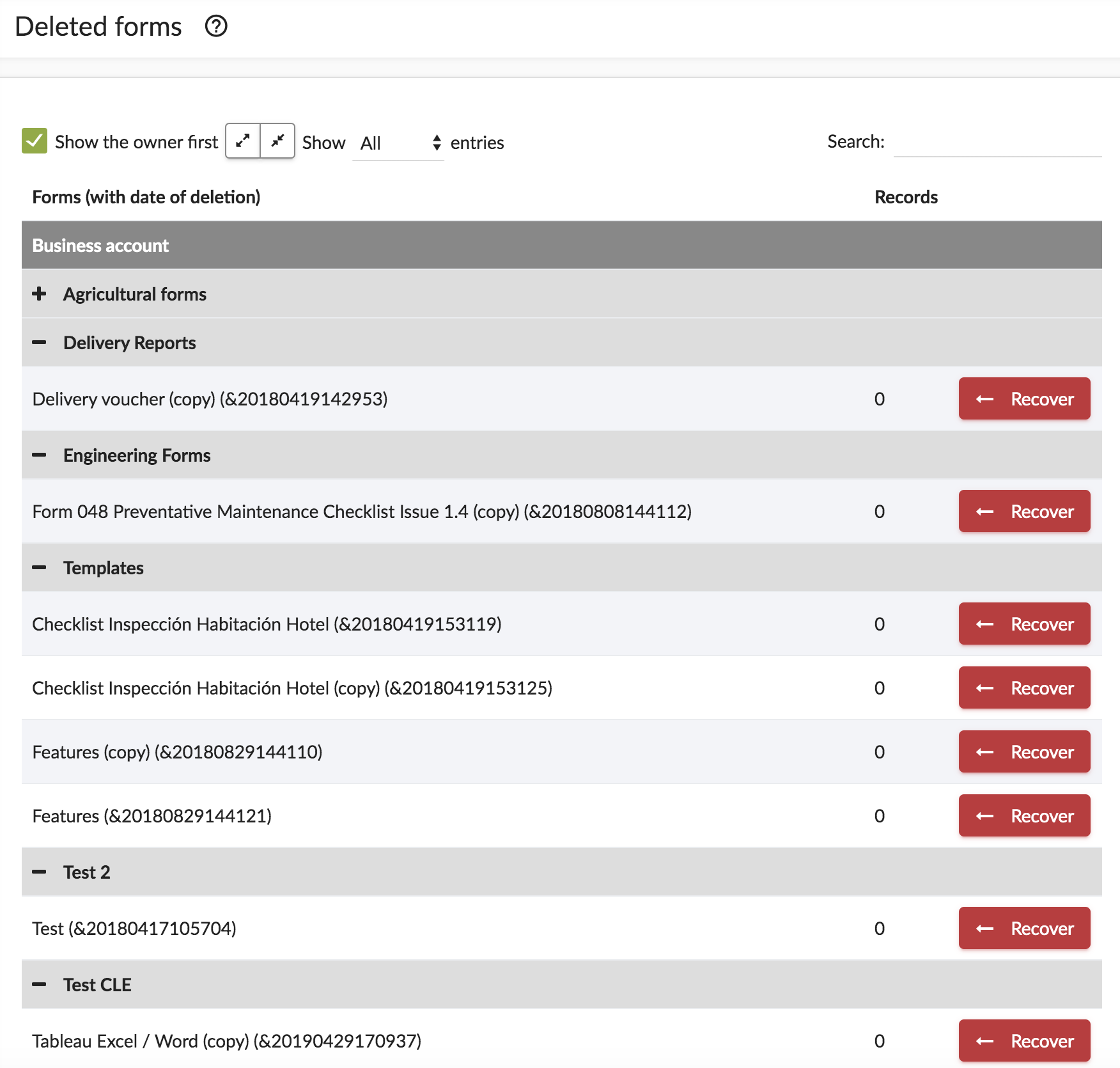Click records count for Delivery voucher row
The width and height of the screenshot is (1120, 1068).
click(880, 399)
